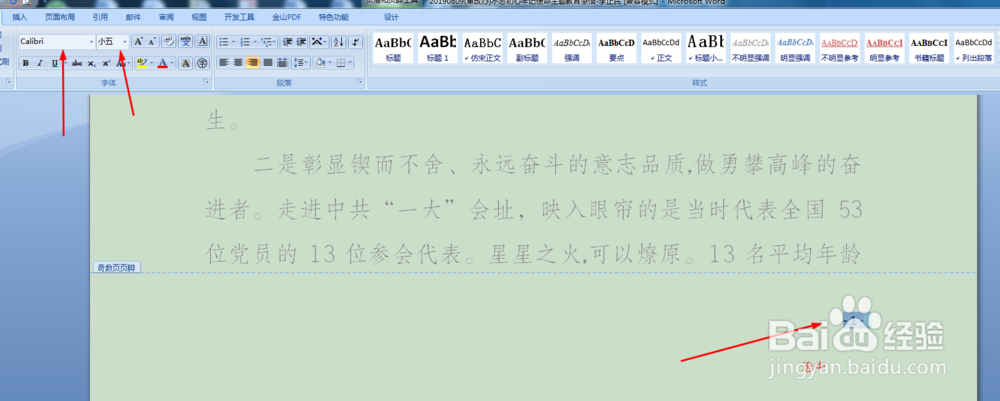Open the 开发工具 tab

click(x=239, y=17)
